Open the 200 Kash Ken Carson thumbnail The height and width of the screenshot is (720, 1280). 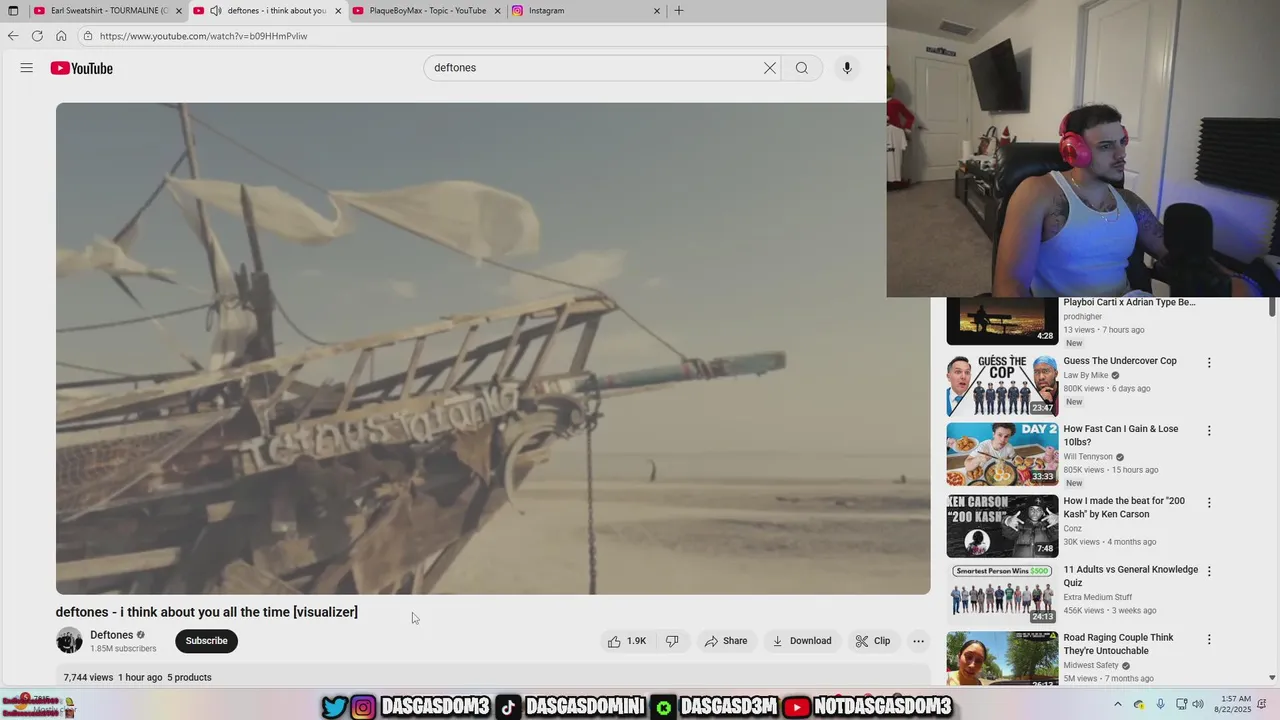tap(1002, 526)
